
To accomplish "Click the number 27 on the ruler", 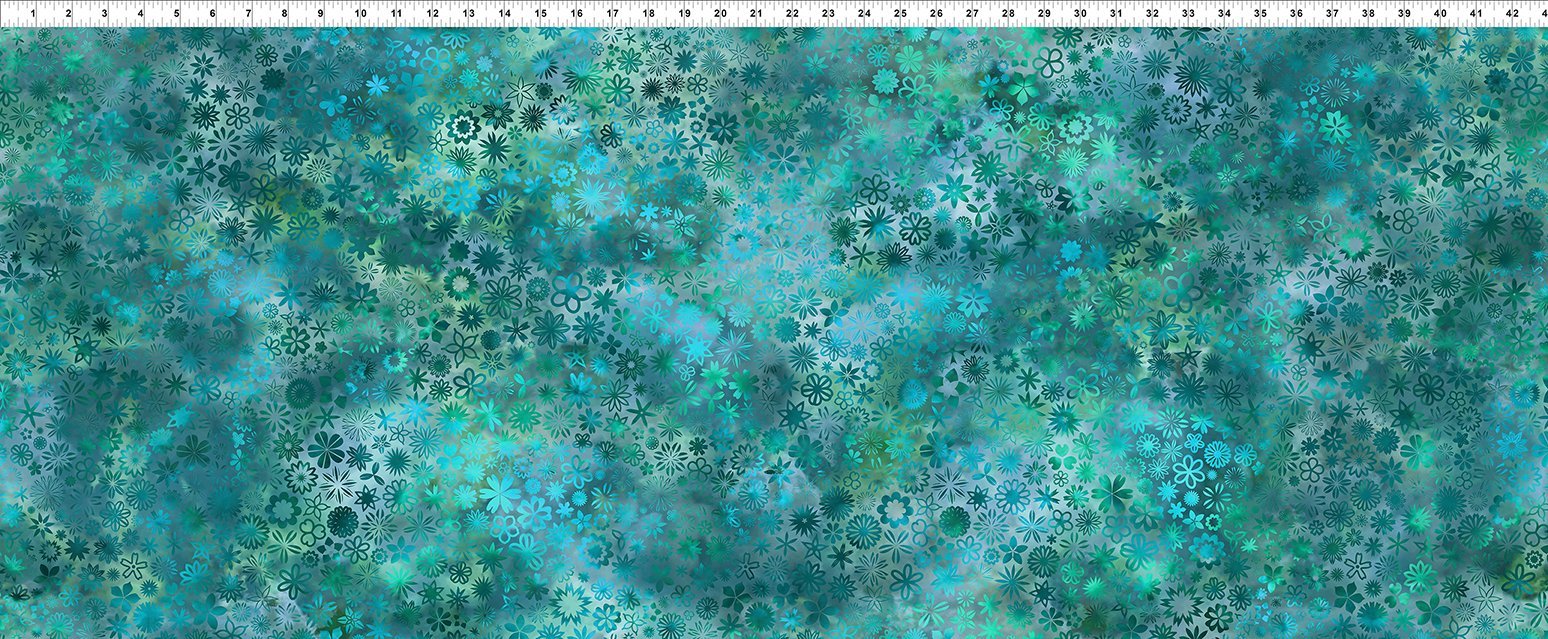I will coord(972,14).
